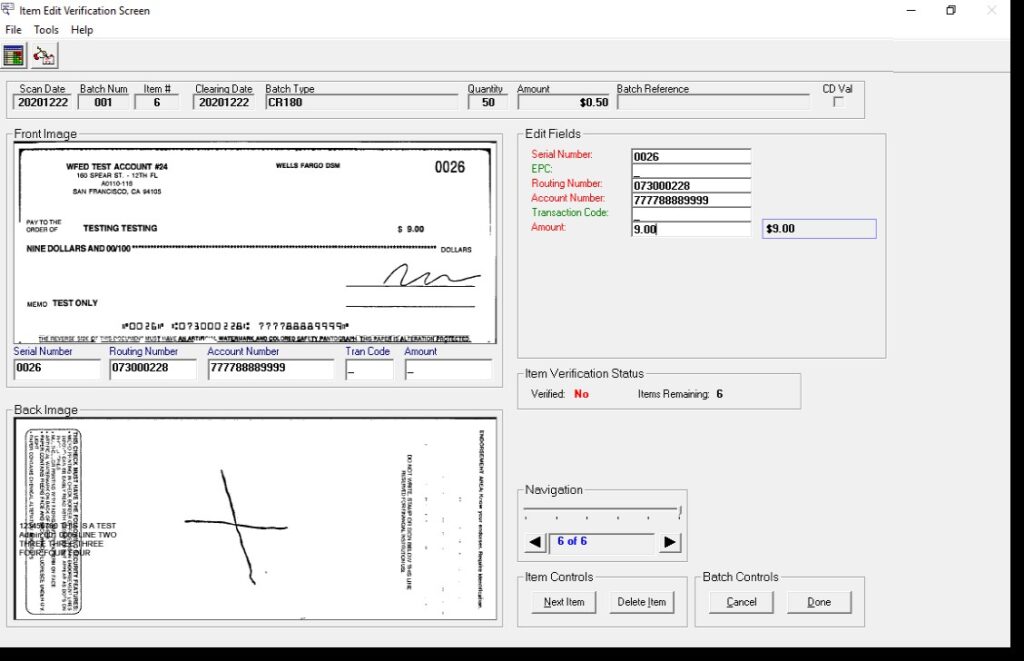Click the previous item navigation arrow
Viewport: 1024px width, 661px height.
click(534, 541)
